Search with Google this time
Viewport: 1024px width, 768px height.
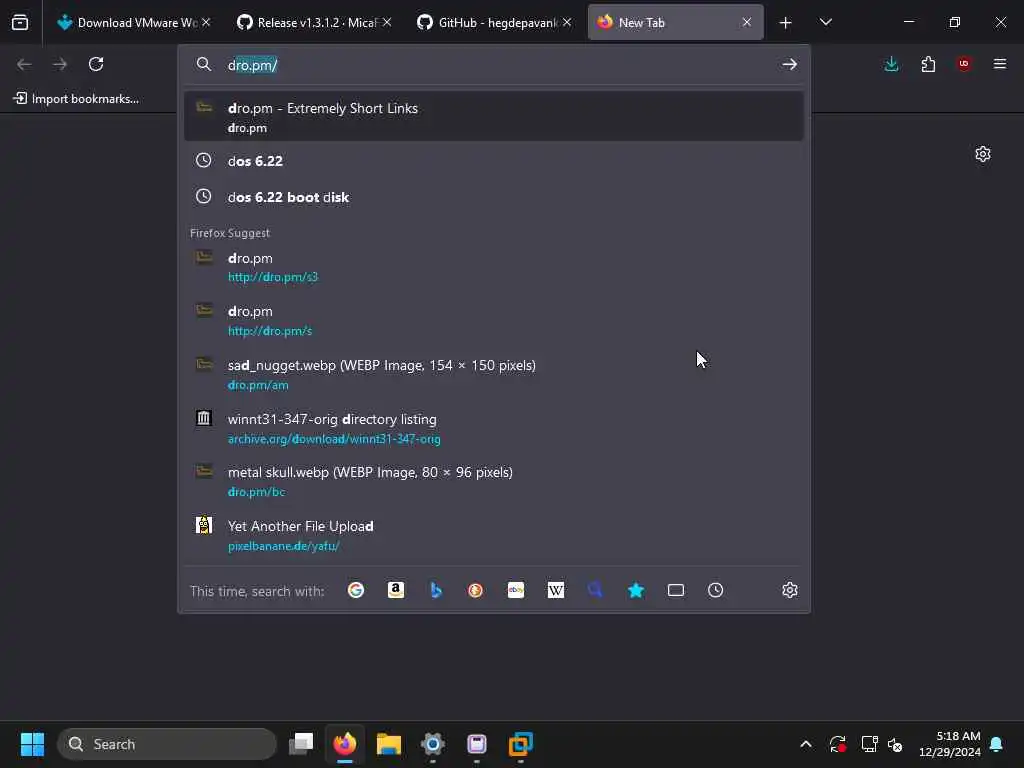356,590
